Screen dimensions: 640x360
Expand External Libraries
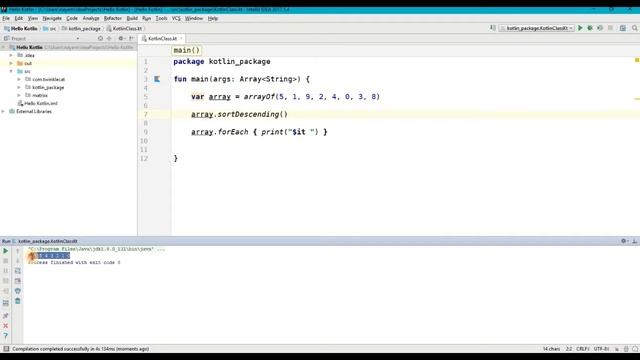[4, 111]
